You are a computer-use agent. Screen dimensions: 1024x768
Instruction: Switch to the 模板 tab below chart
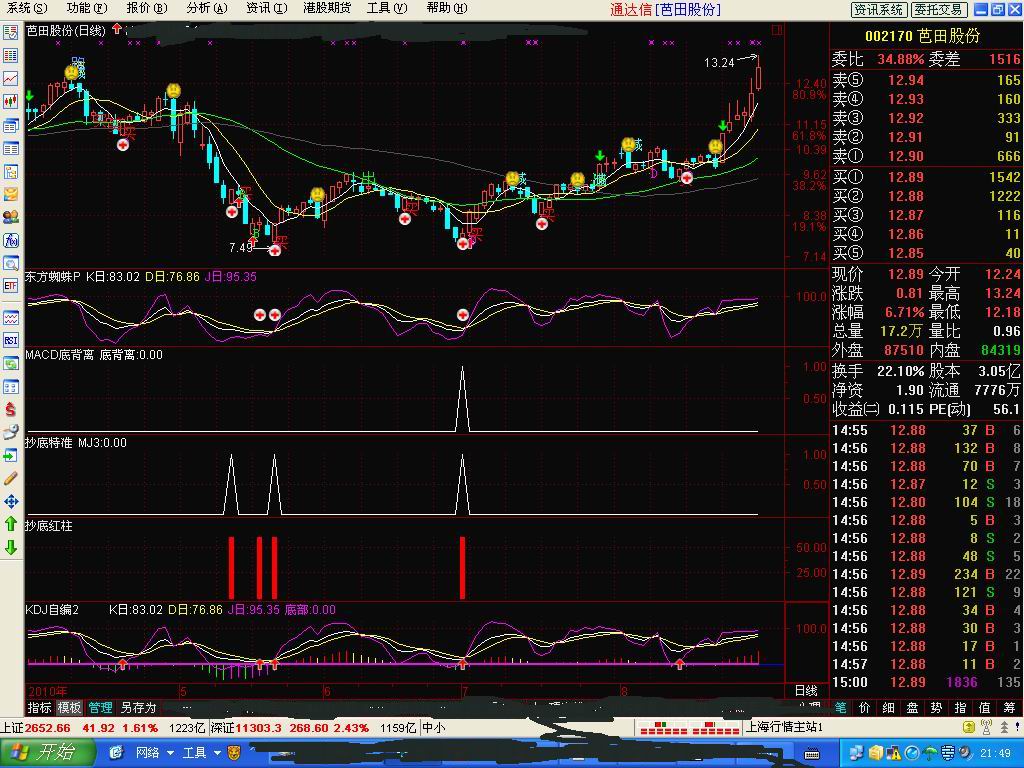pyautogui.click(x=69, y=707)
